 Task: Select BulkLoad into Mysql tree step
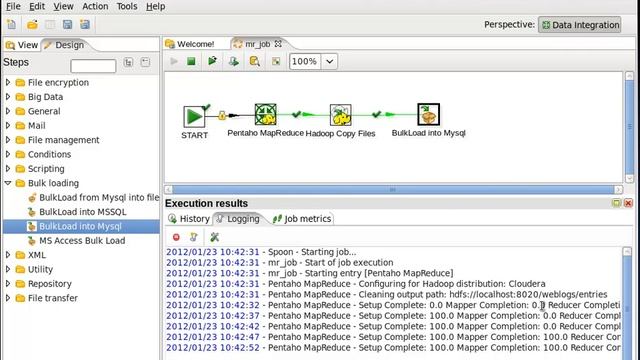81,226
